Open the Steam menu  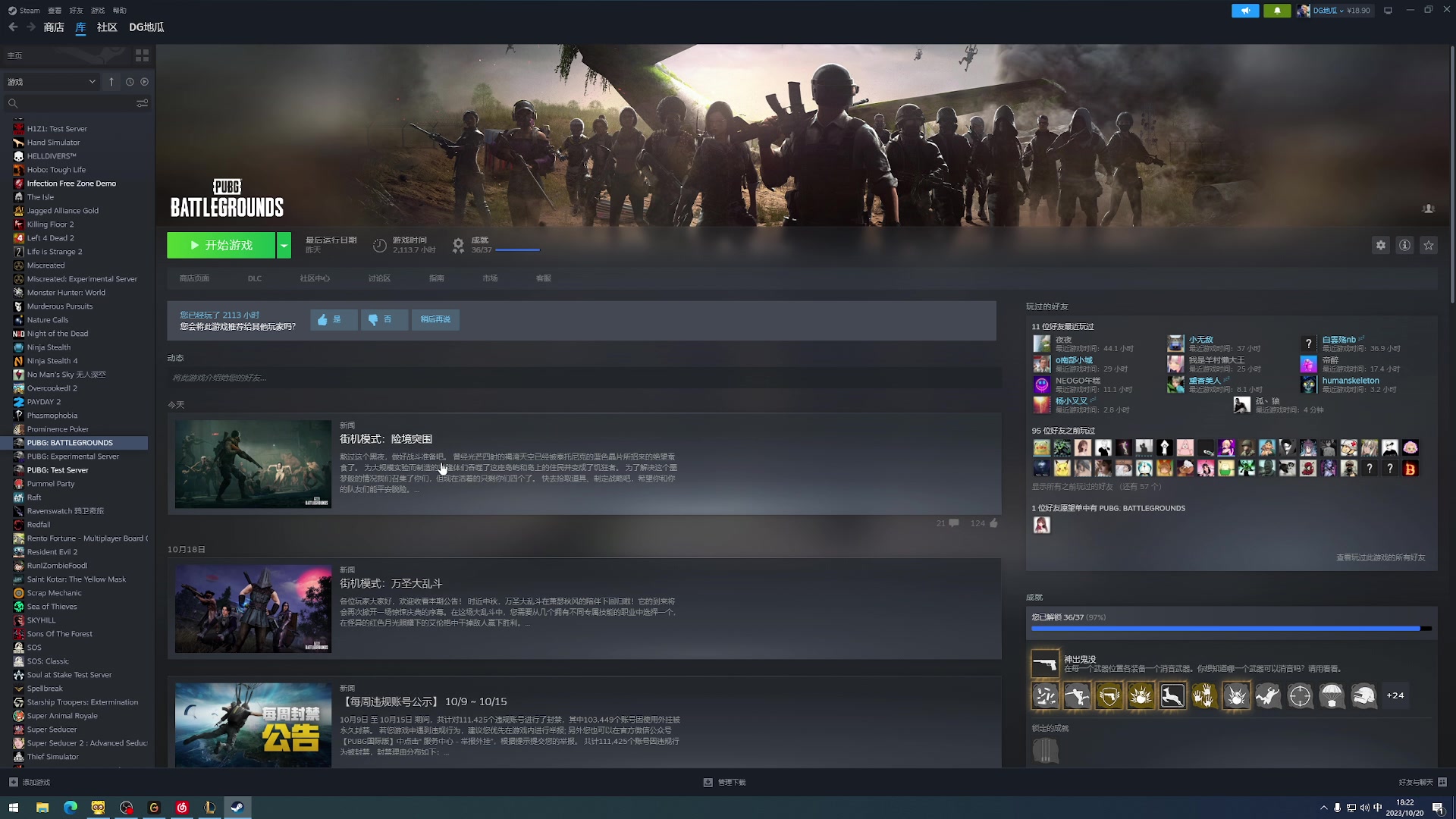[24, 11]
